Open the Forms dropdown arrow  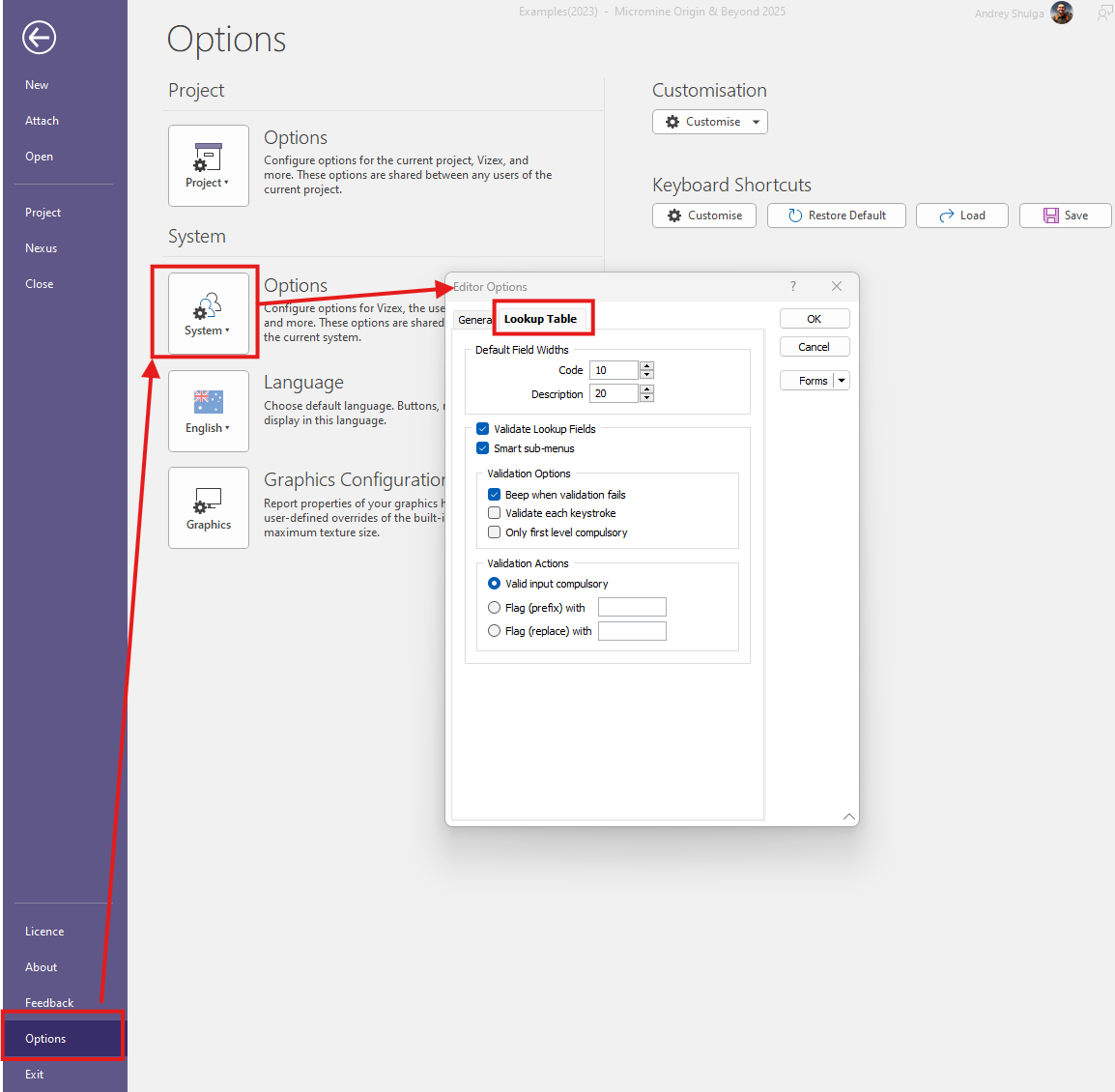842,381
